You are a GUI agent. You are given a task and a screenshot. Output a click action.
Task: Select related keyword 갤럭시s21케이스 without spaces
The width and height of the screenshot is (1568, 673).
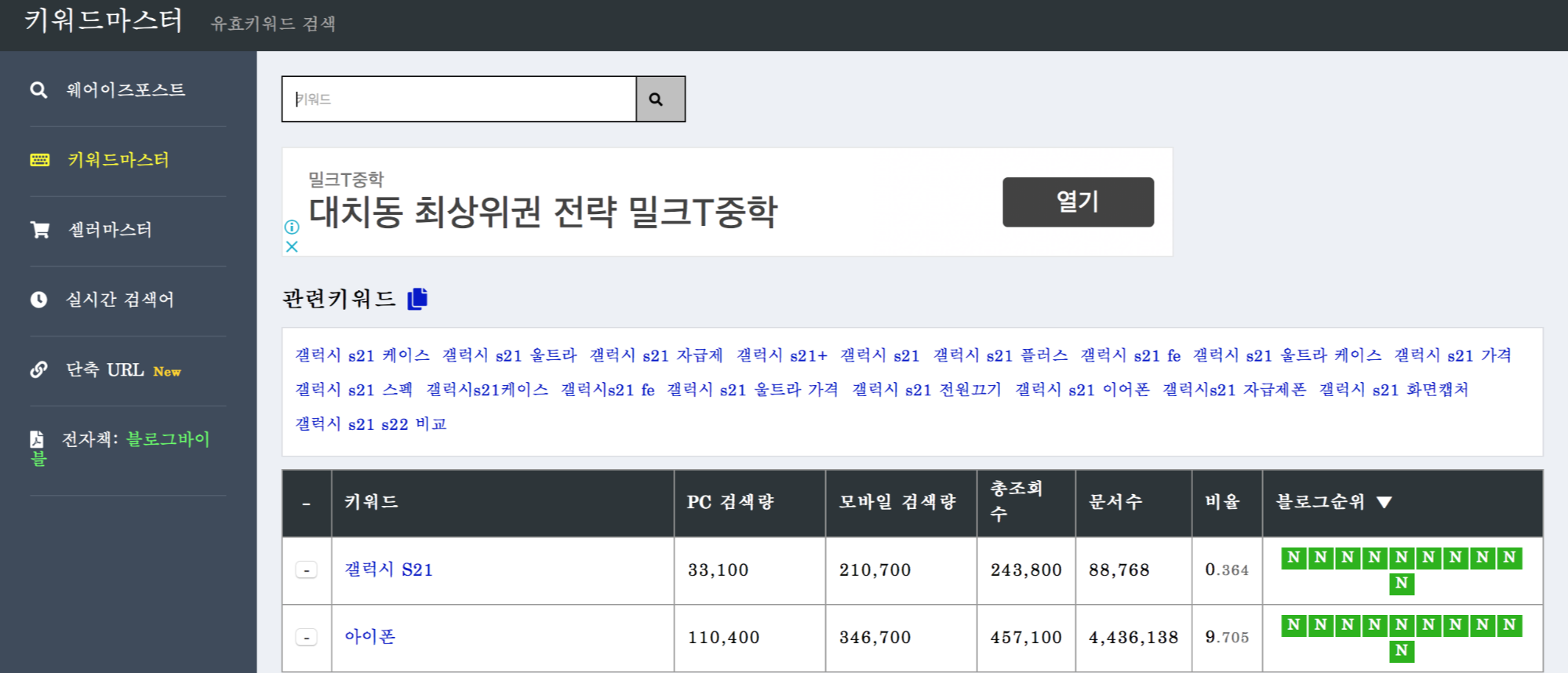[487, 390]
